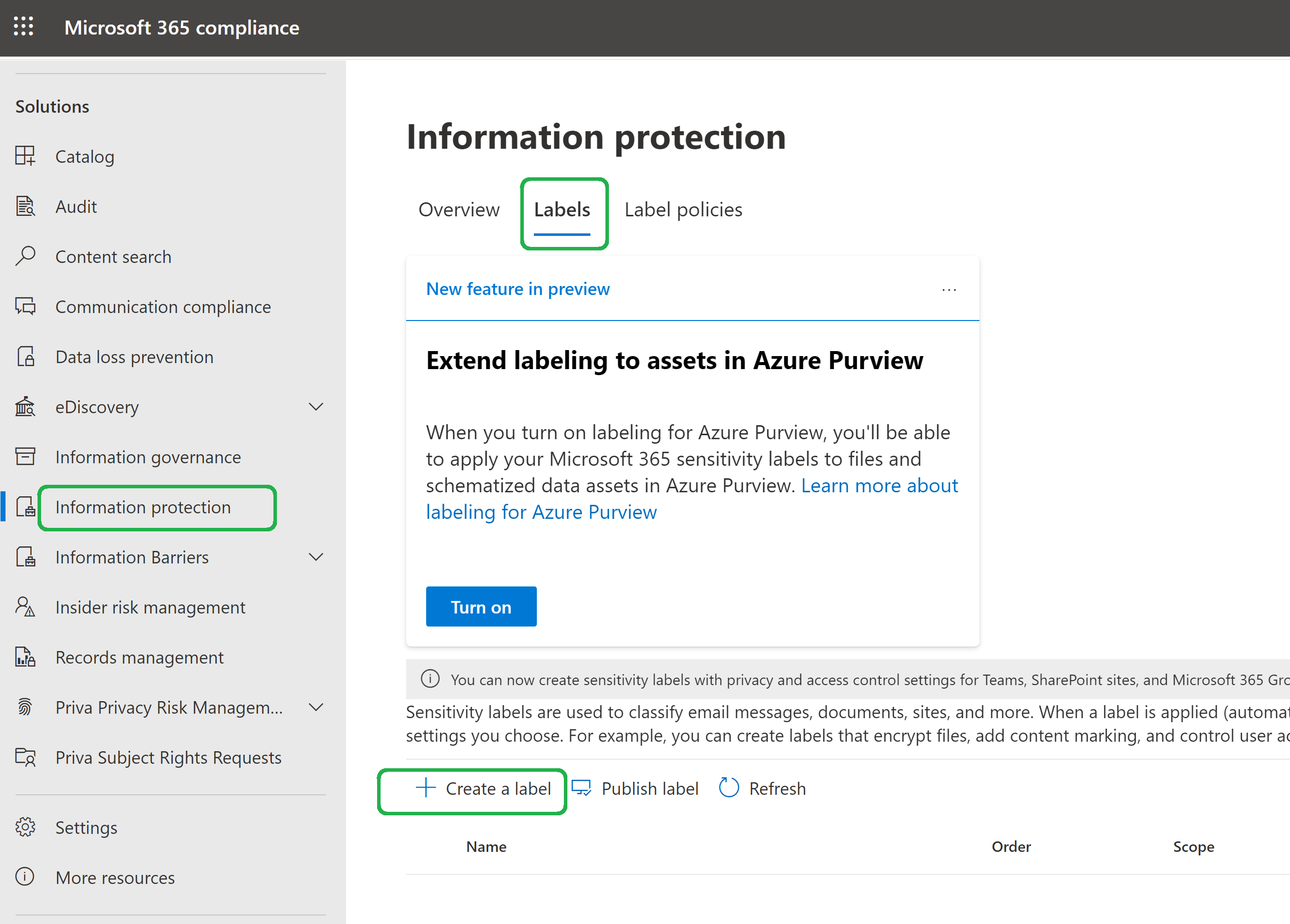Click the Information protection lock icon
Viewport: 1290px width, 924px height.
click(25, 506)
